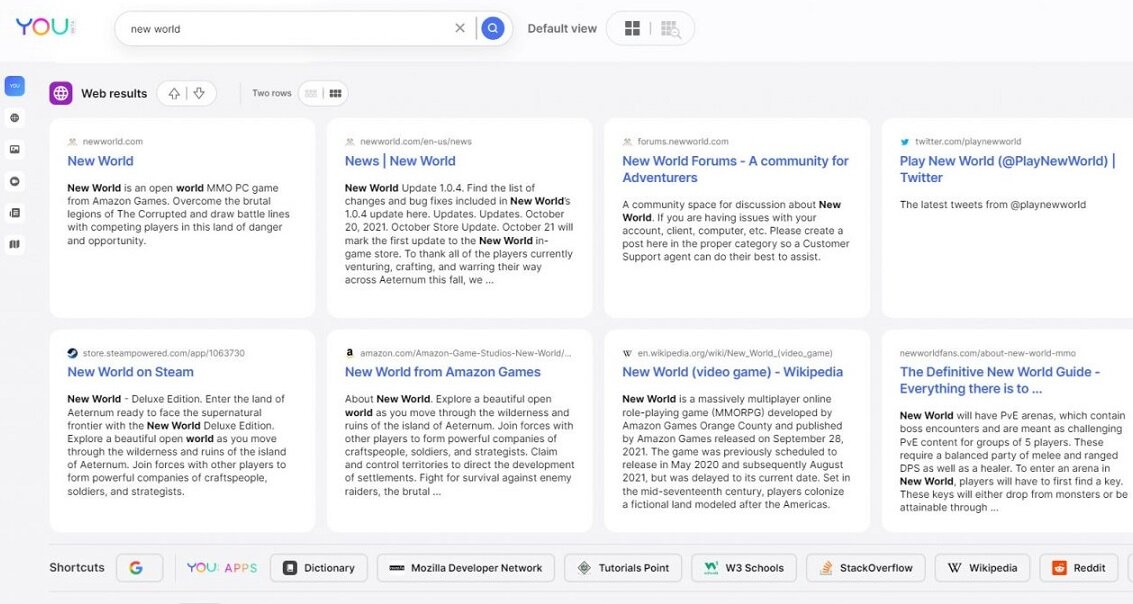Viewport: 1133px width, 604px height.
Task: Switch to the detailed search view icon
Action: [670, 29]
